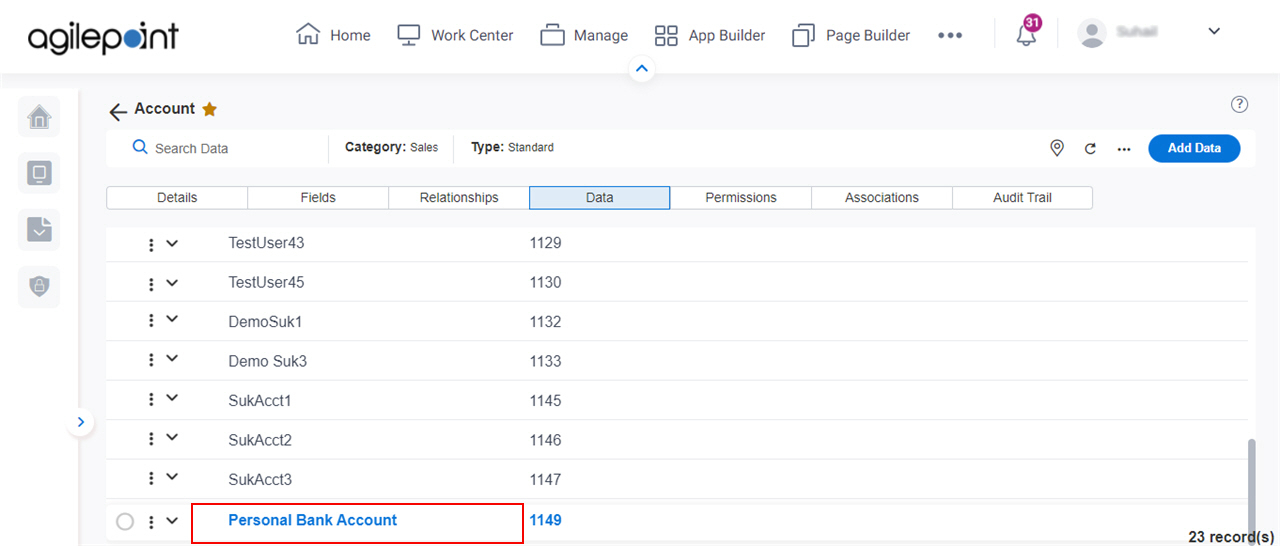Click the location pin icon
Screen dimensions: 1280x546
pos(1057,148)
